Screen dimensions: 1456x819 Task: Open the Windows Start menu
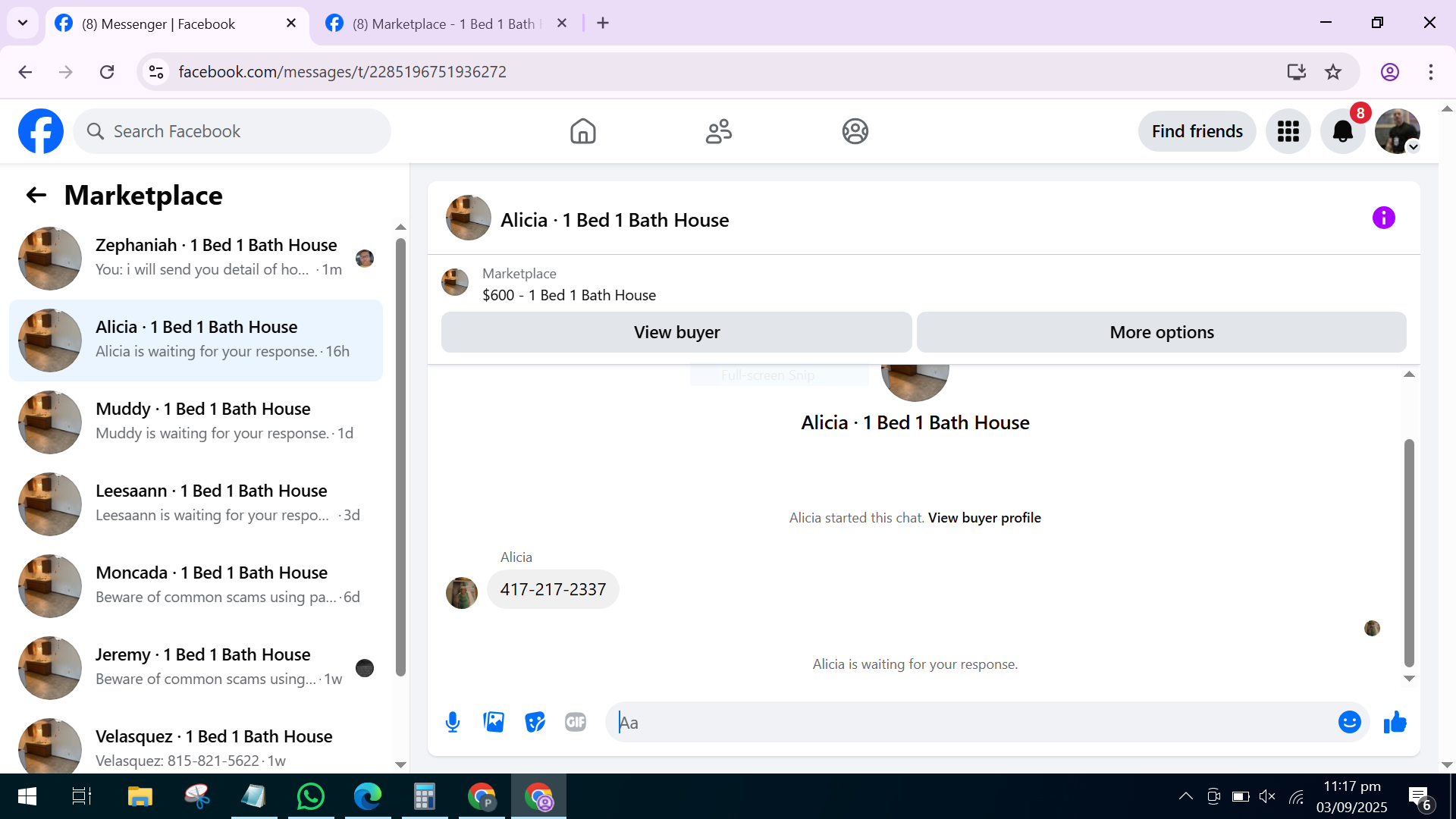click(x=27, y=796)
